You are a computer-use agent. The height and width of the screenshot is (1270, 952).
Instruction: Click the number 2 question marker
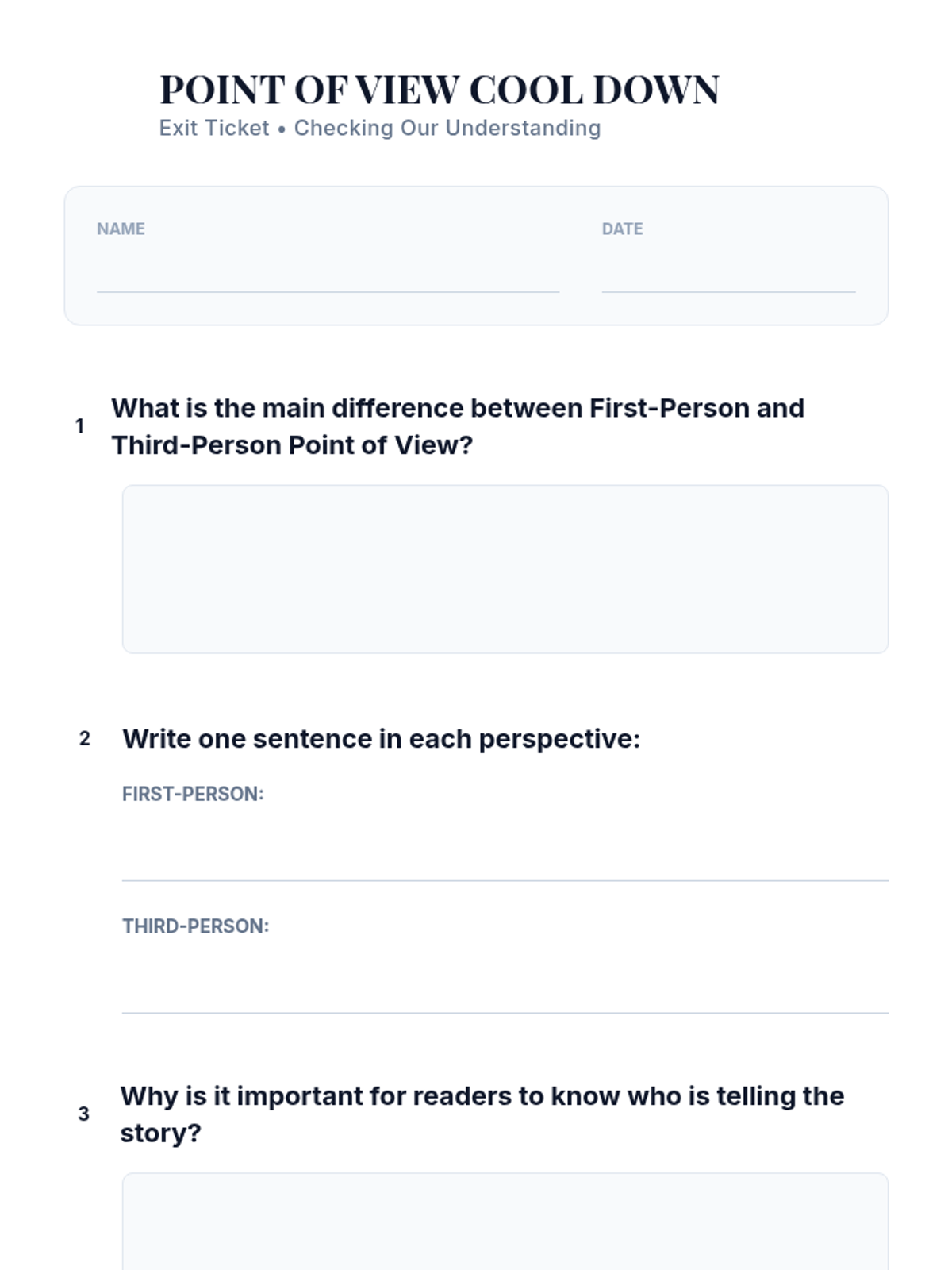(85, 738)
